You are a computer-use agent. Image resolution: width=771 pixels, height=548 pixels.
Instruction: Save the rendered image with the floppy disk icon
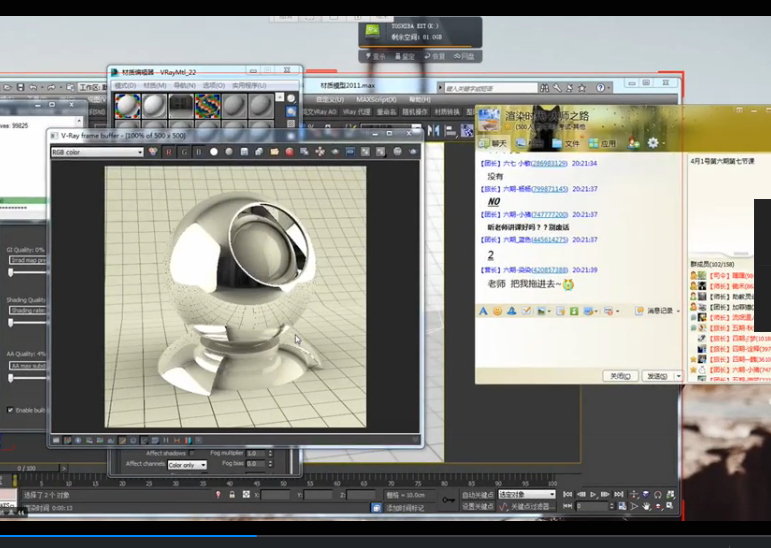pyautogui.click(x=244, y=152)
